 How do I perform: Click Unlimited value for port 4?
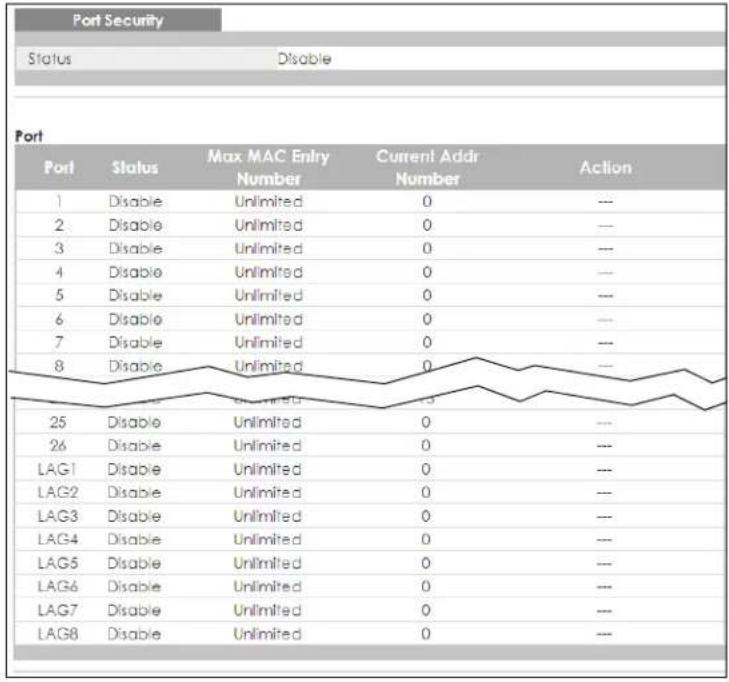(269, 272)
